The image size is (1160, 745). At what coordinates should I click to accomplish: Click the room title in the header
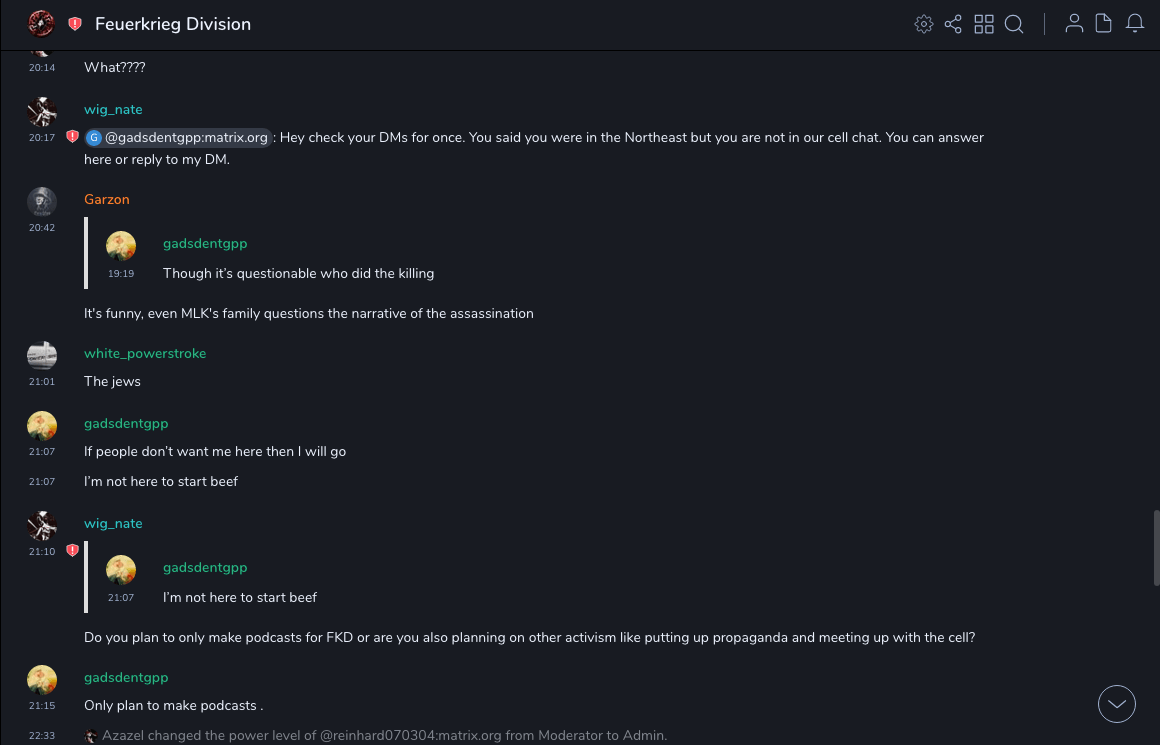coord(173,24)
